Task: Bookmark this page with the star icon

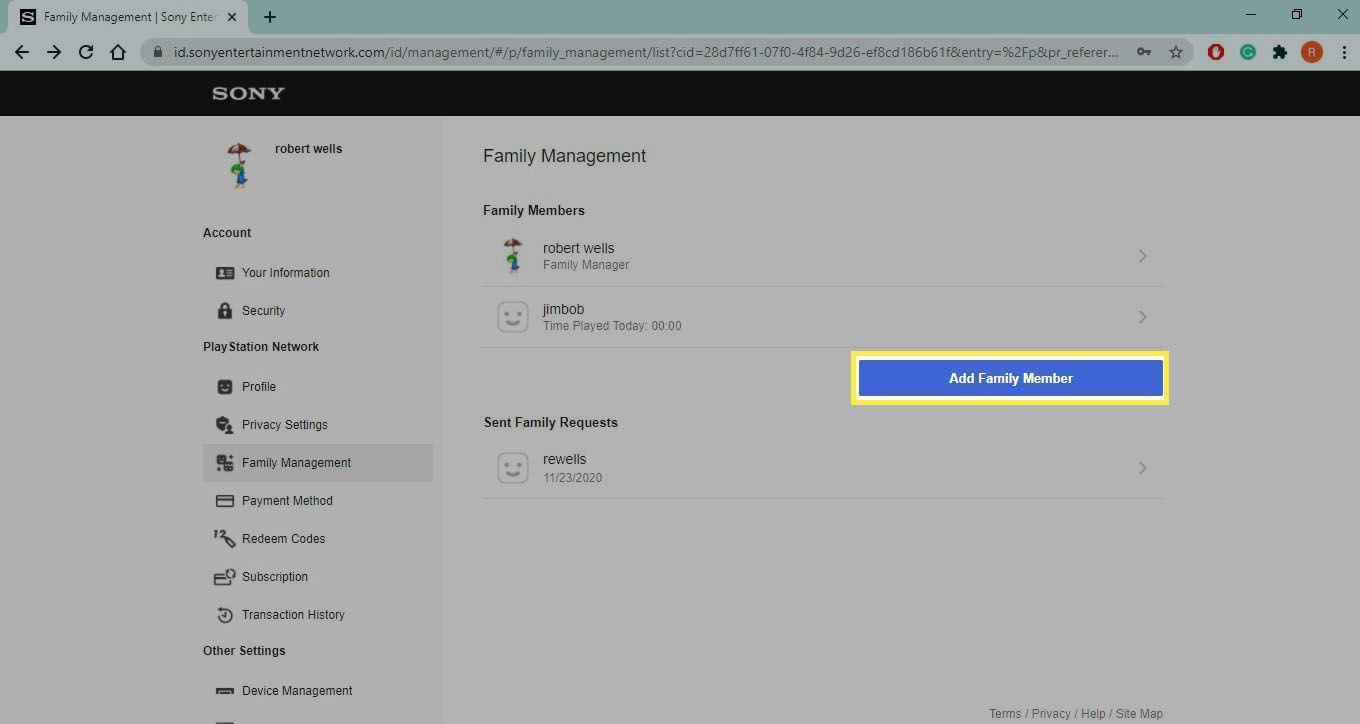Action: click(1176, 52)
